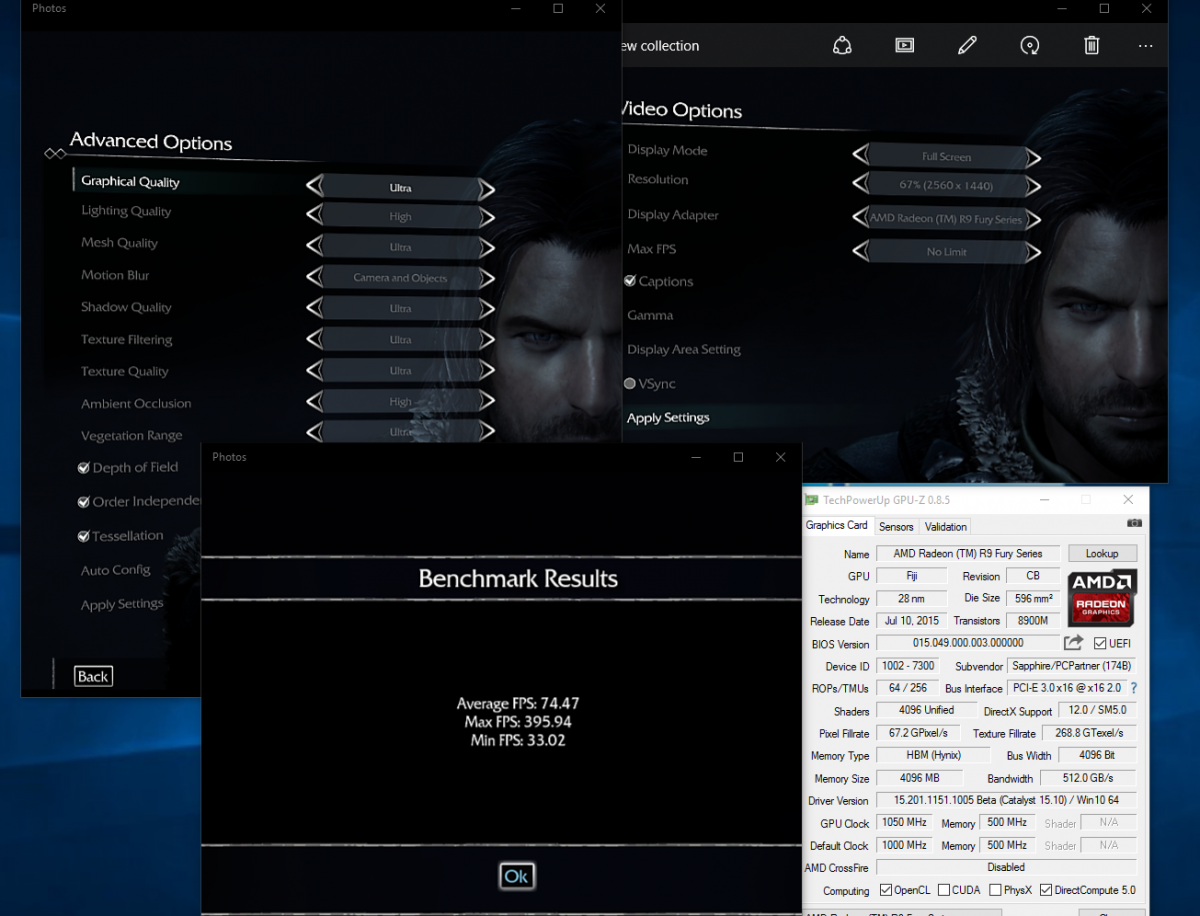
Task: Toggle the VSync option
Action: tap(630, 383)
